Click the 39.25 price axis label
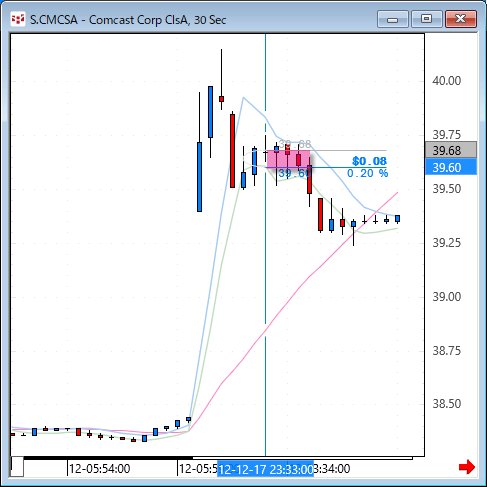 click(447, 243)
